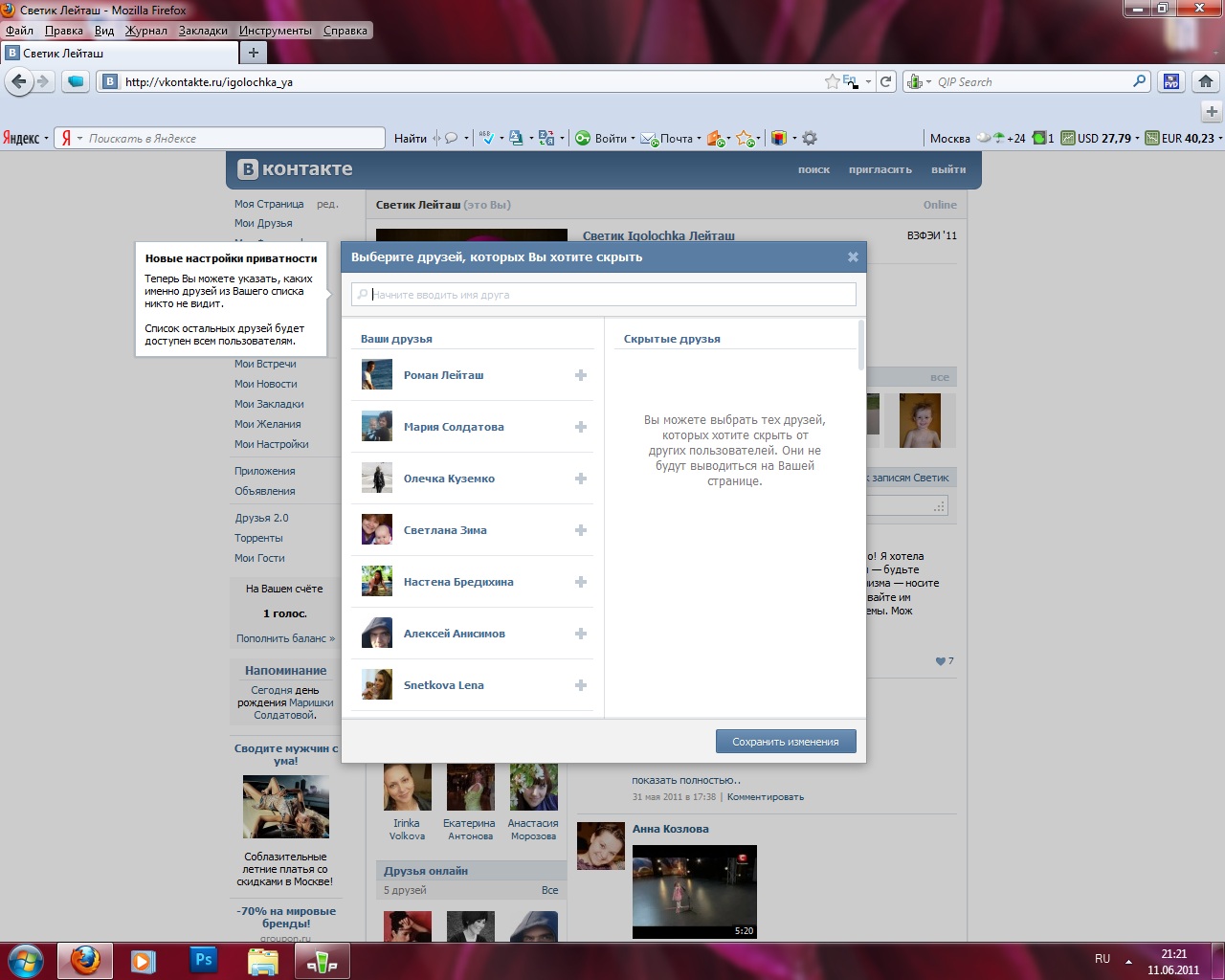Reload the page with the refresh icon

coord(886,81)
